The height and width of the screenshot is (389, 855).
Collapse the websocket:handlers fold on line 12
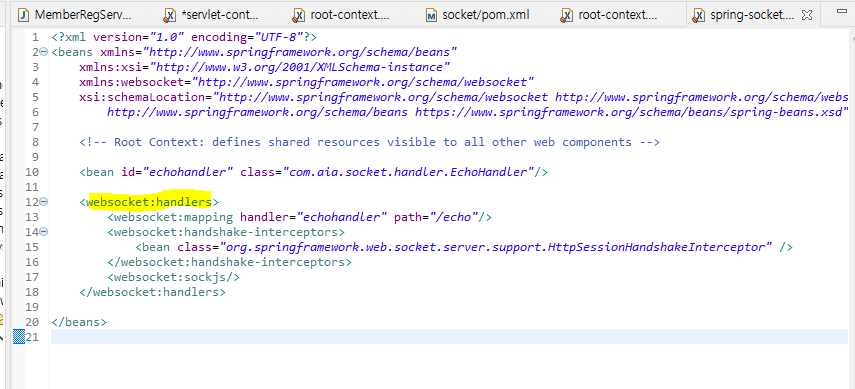[44, 202]
